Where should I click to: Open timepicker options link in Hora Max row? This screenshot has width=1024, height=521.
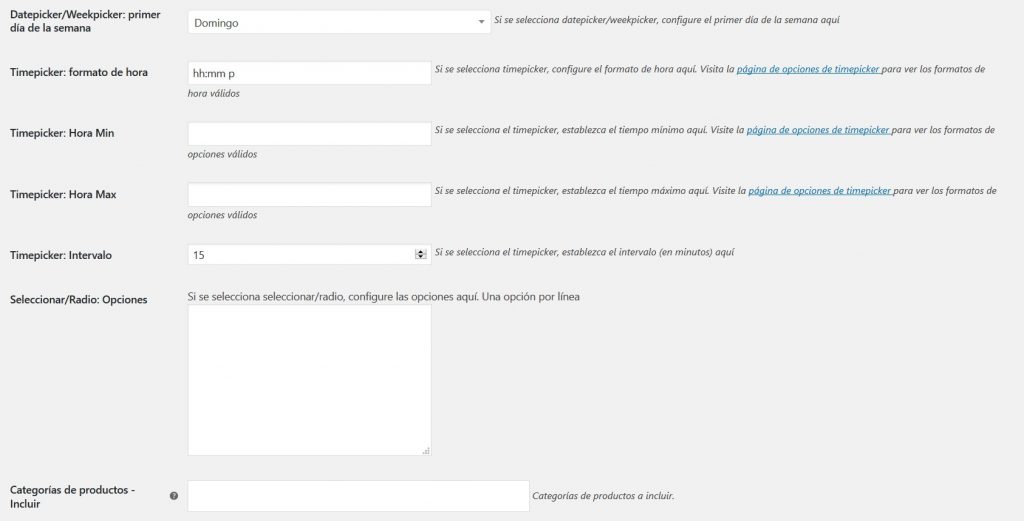click(x=821, y=191)
